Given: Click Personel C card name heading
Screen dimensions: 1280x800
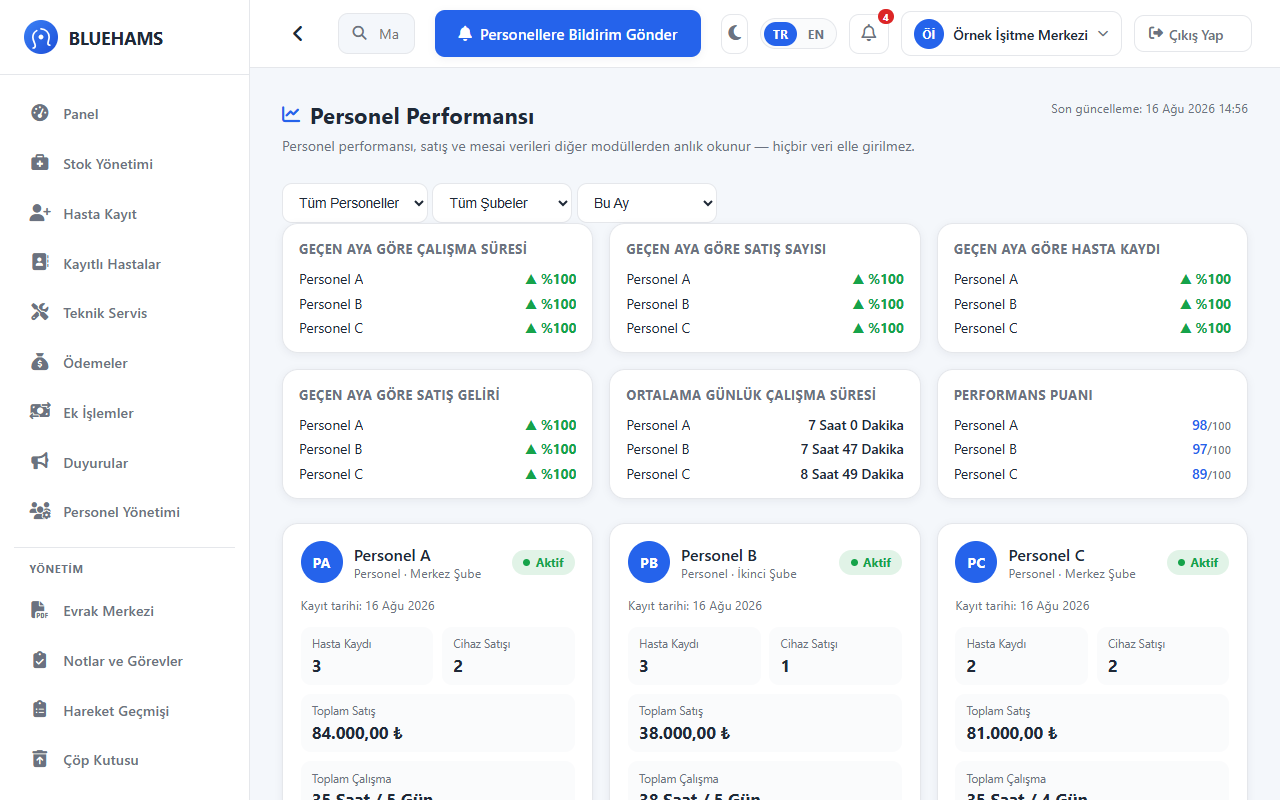Looking at the screenshot, I should (1046, 555).
